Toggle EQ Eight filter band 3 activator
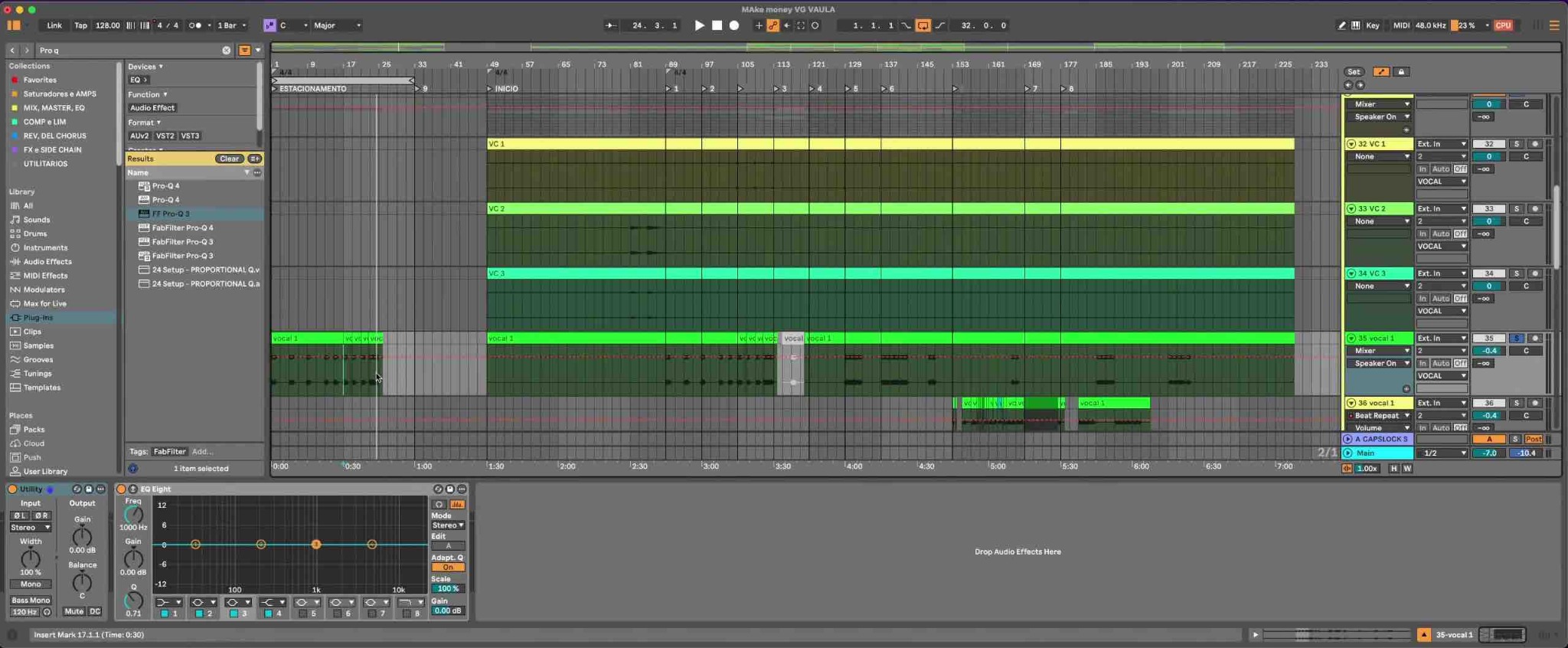The image size is (1568, 648). (x=234, y=614)
